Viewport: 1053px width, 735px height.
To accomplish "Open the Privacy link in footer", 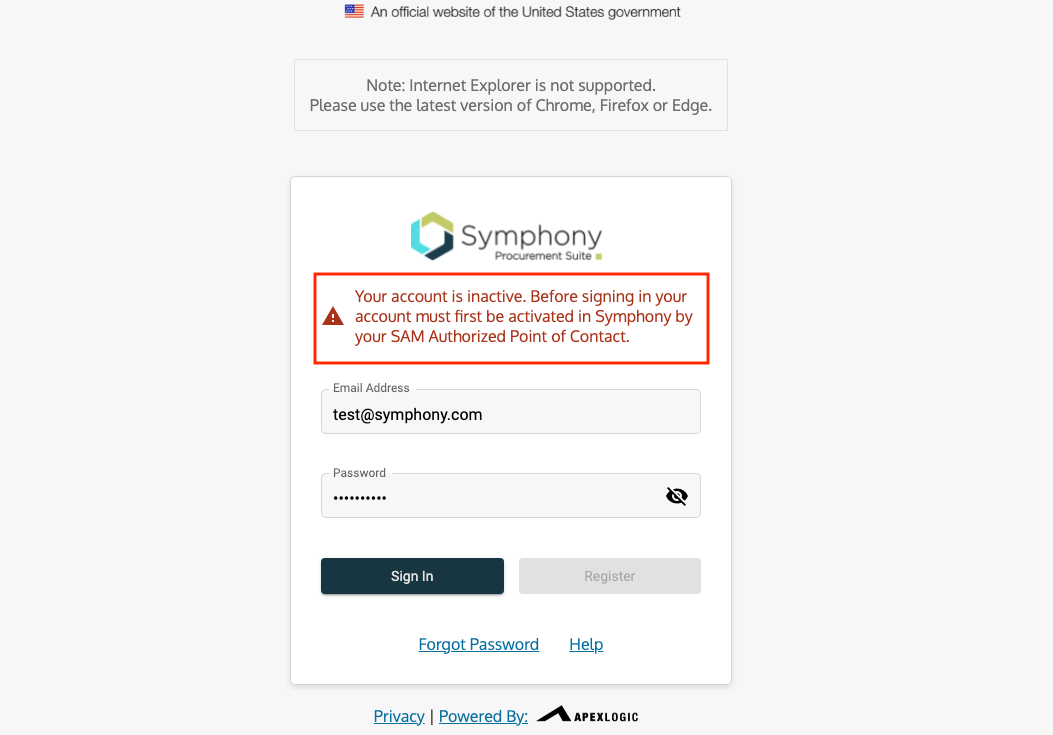I will (399, 716).
